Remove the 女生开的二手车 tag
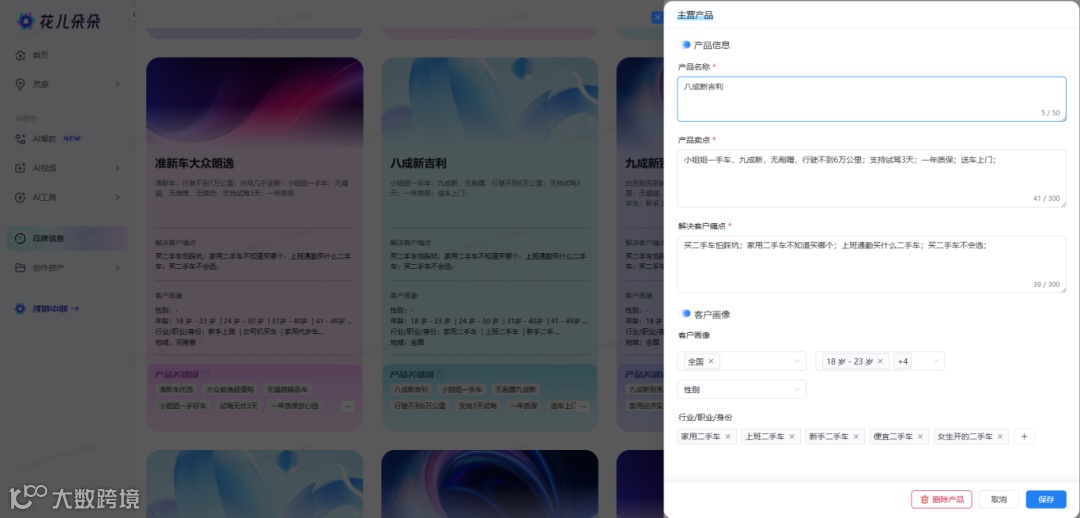This screenshot has height=518, width=1080. coord(999,437)
